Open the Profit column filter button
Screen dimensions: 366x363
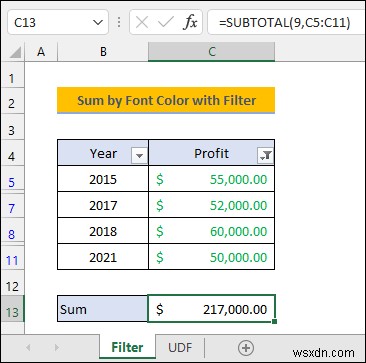(265, 156)
